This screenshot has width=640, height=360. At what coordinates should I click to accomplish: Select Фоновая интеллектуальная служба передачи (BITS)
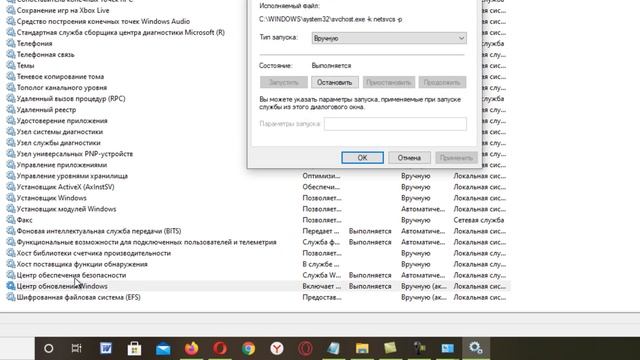pyautogui.click(x=99, y=231)
